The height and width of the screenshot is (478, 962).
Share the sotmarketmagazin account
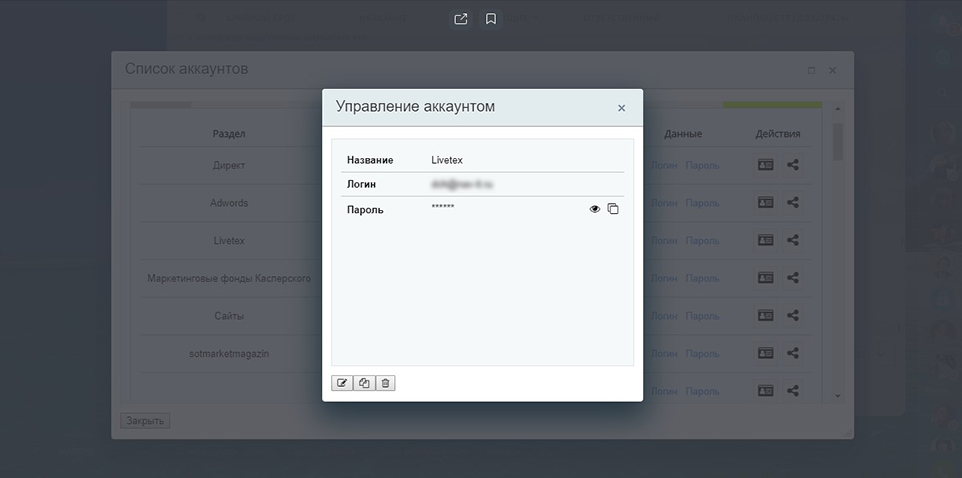click(793, 353)
